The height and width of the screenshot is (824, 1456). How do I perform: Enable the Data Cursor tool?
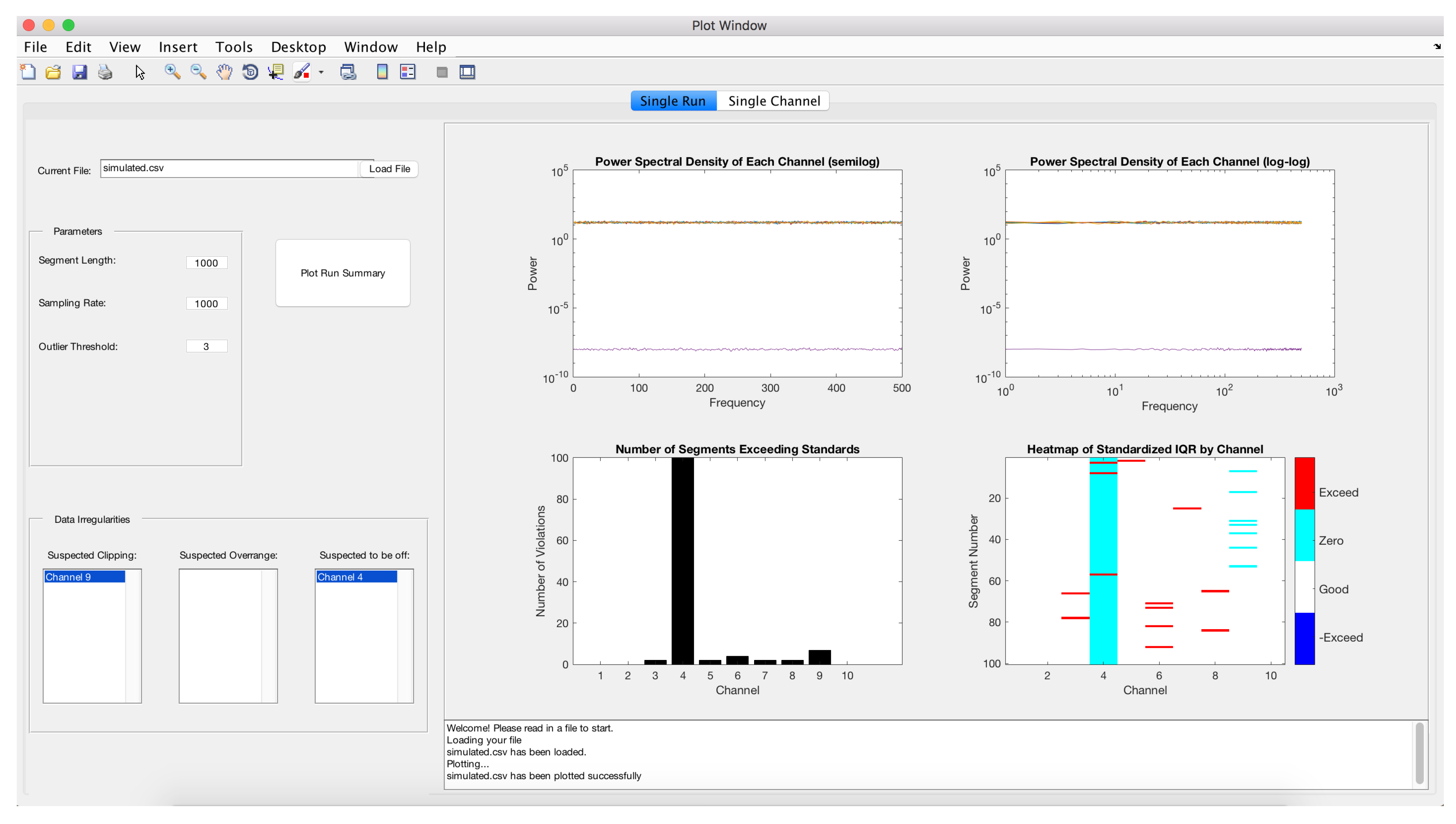276,72
